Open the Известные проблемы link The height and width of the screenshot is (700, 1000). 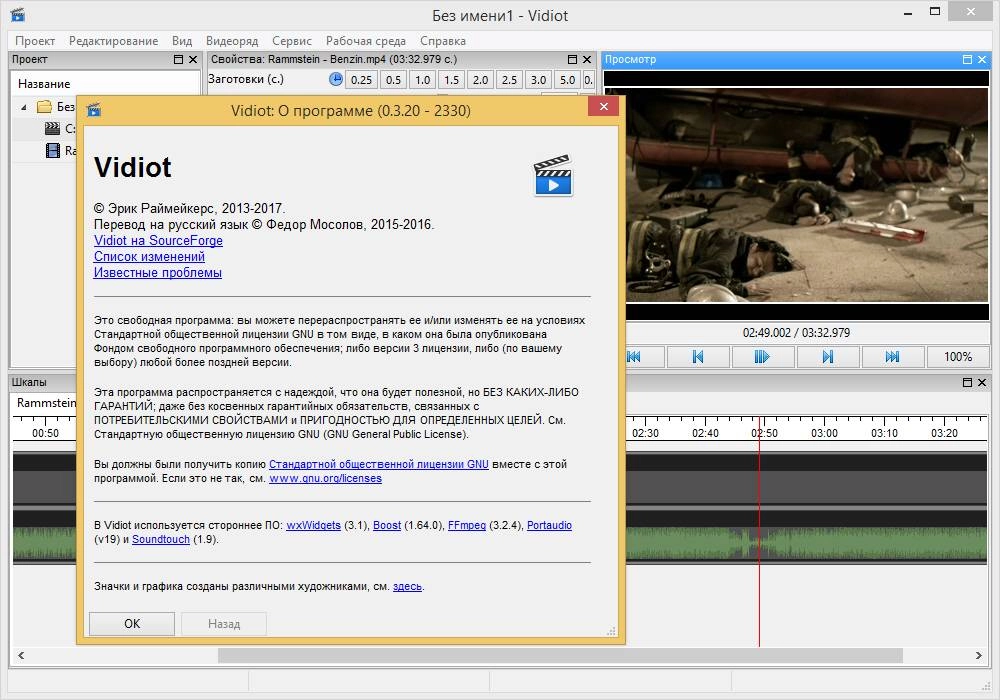point(158,272)
